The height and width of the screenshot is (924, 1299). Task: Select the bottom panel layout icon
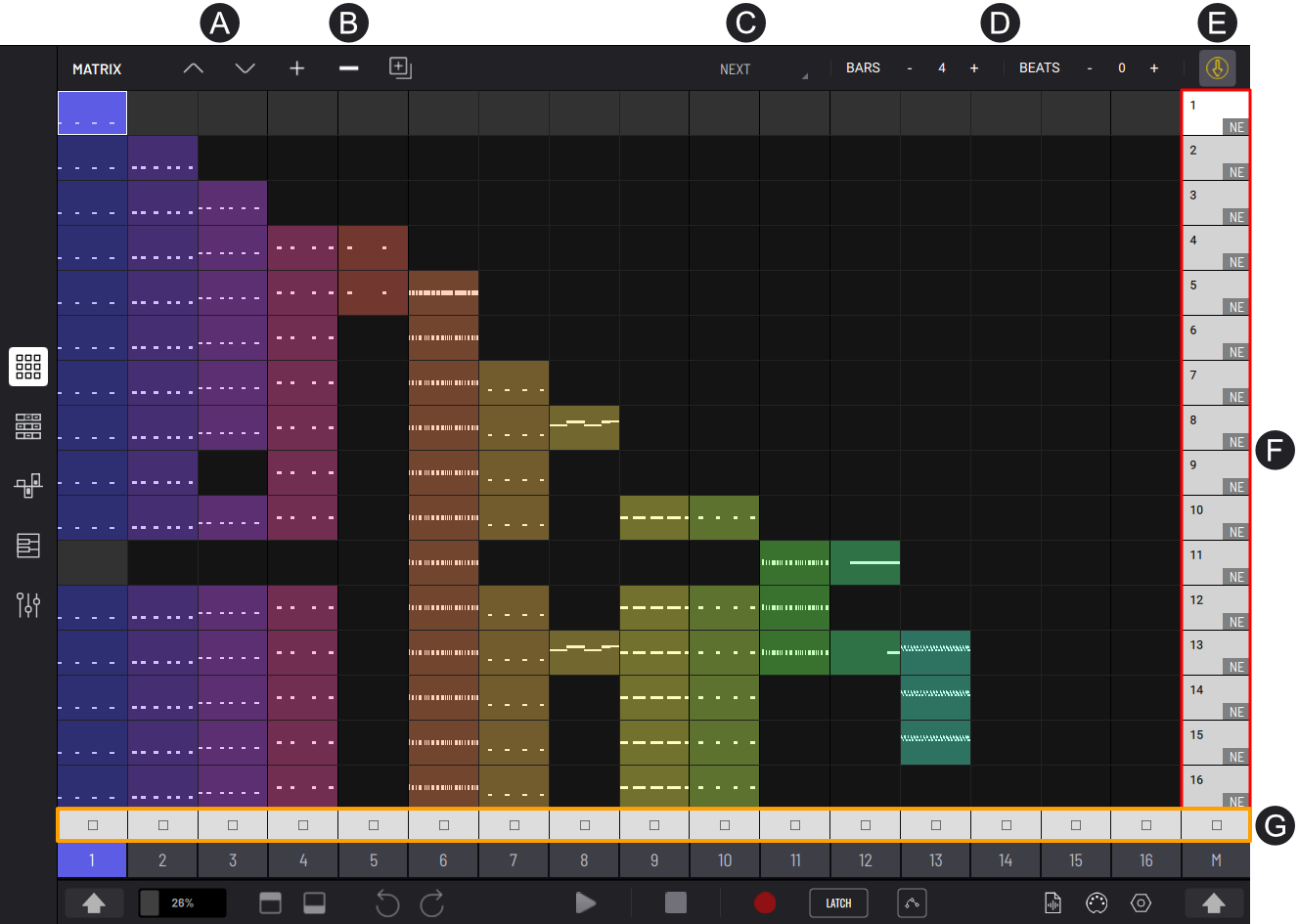[314, 902]
